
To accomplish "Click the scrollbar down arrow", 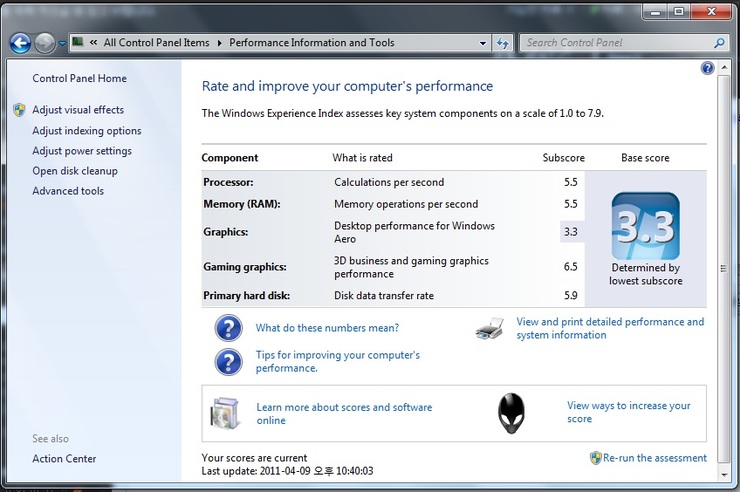I will click(724, 475).
